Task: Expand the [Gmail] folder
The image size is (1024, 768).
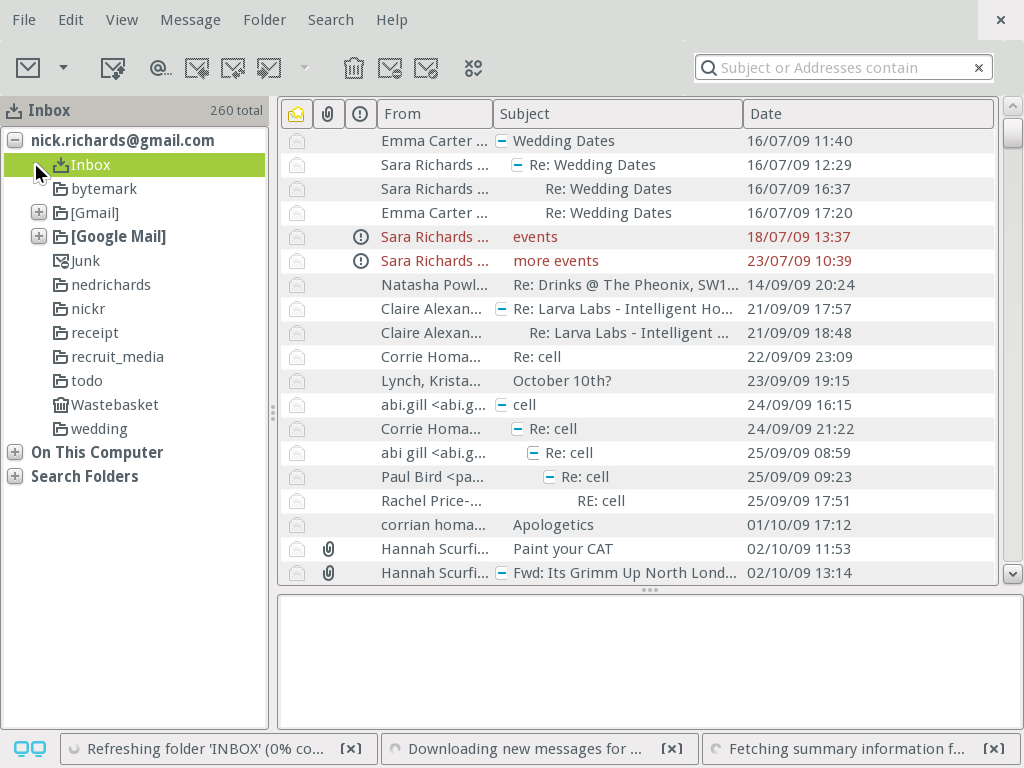Action: [38, 212]
